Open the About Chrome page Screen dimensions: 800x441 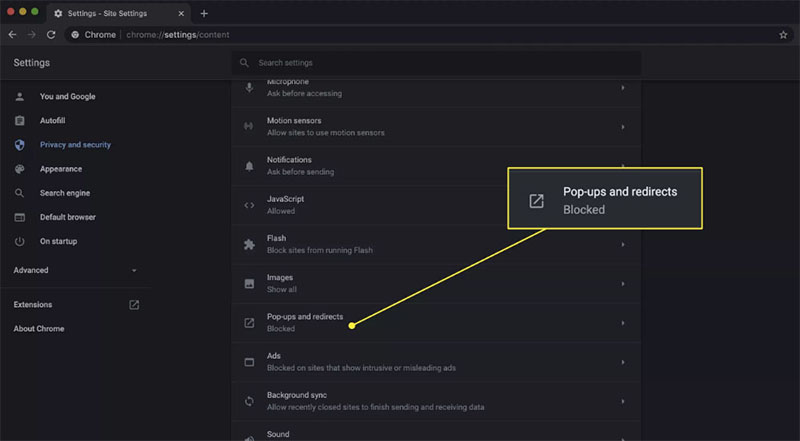tap(39, 329)
